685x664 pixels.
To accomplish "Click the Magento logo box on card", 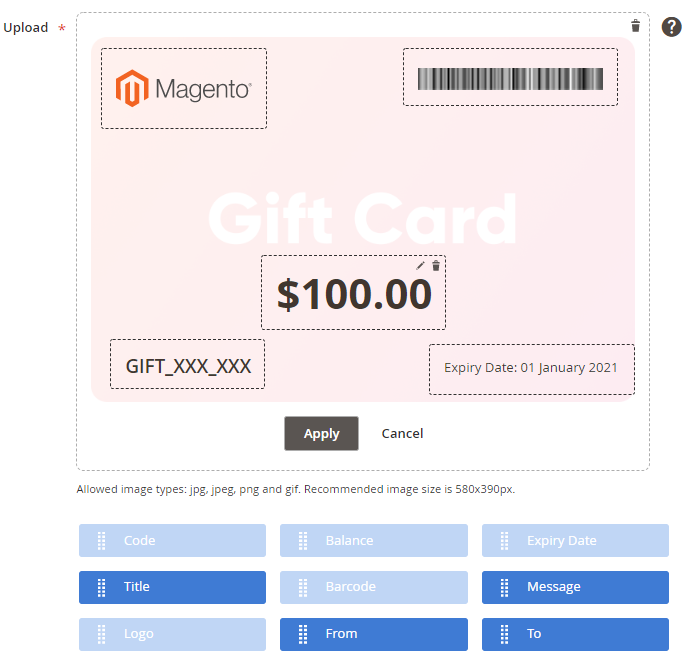I will [x=184, y=88].
